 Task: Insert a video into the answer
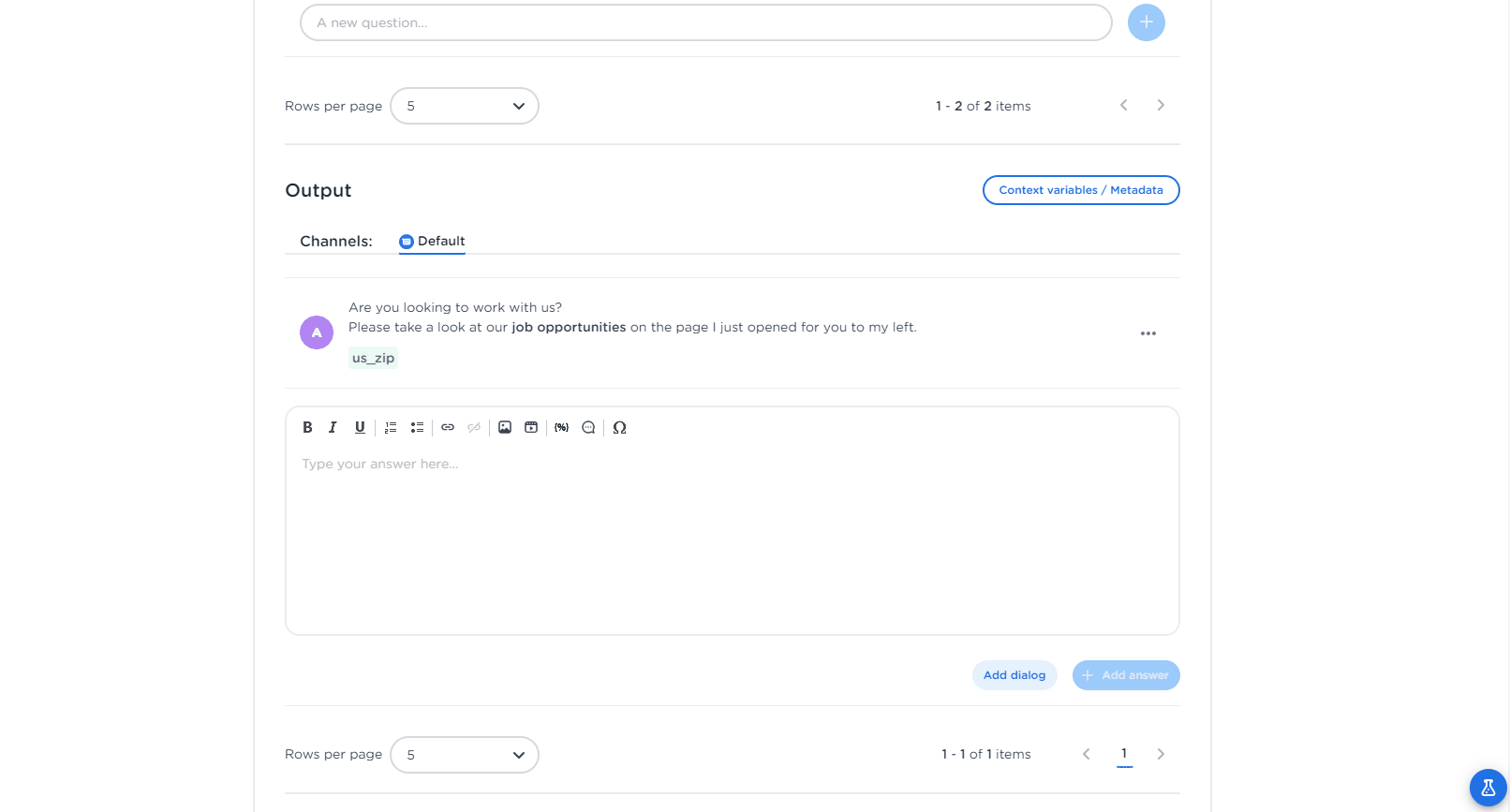[x=531, y=427]
